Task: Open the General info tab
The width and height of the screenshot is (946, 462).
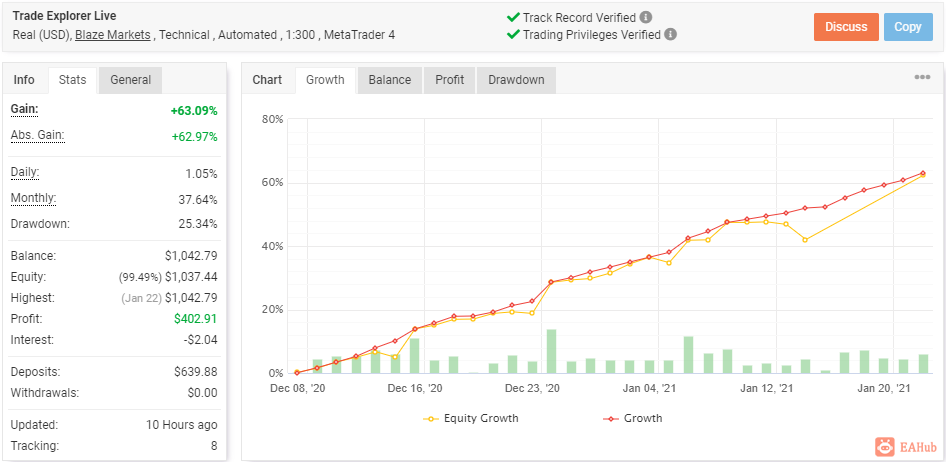Action: (x=131, y=80)
